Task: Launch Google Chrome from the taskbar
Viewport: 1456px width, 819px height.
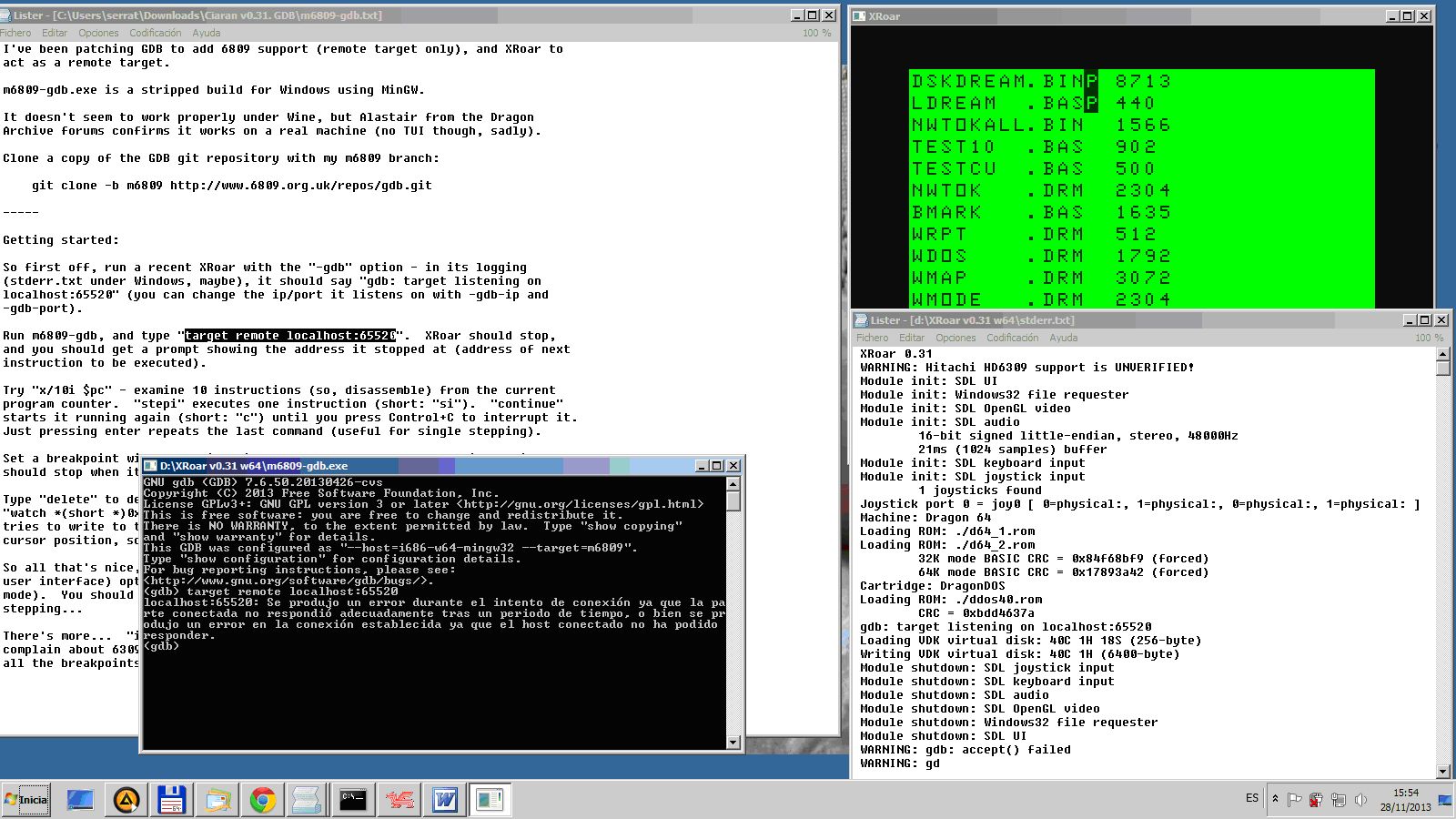Action: pos(263,800)
